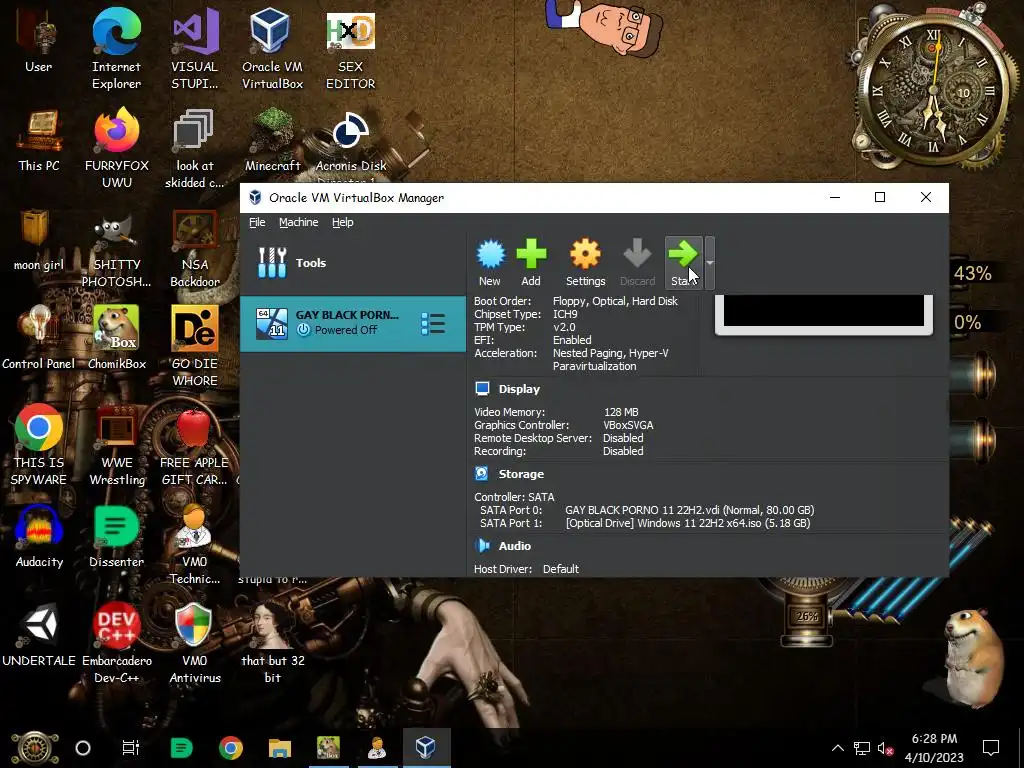Open Oracle VM VirtualBox desktop icon
Screen dimensions: 1024x768
tap(272, 48)
